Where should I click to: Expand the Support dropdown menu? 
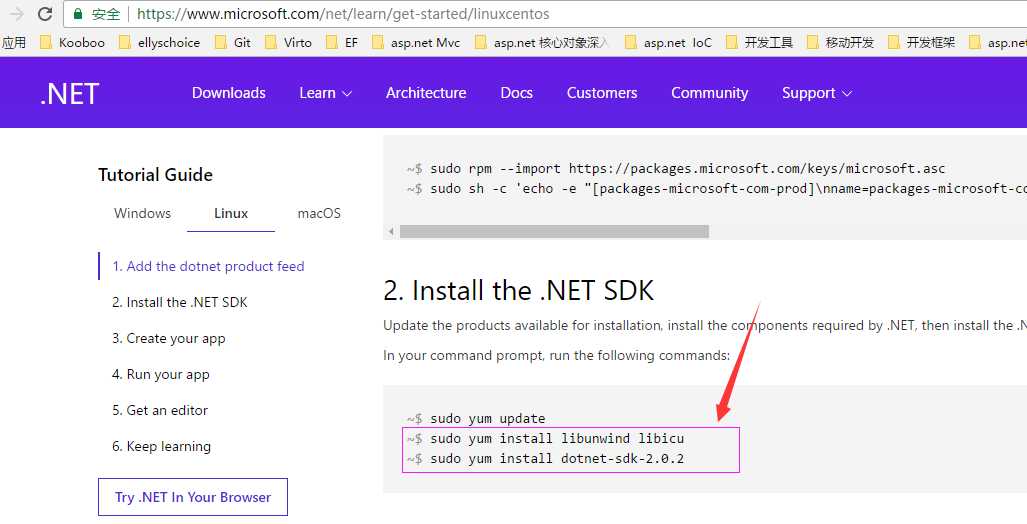pyautogui.click(x=817, y=93)
